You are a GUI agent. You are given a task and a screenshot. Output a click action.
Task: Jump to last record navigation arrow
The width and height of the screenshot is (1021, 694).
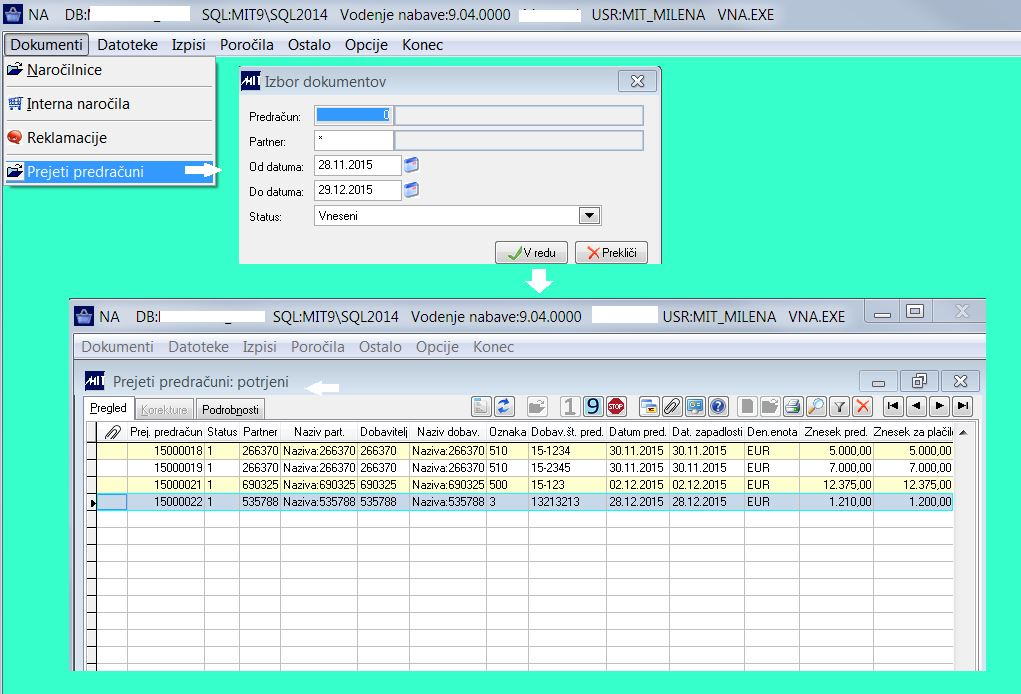point(962,406)
